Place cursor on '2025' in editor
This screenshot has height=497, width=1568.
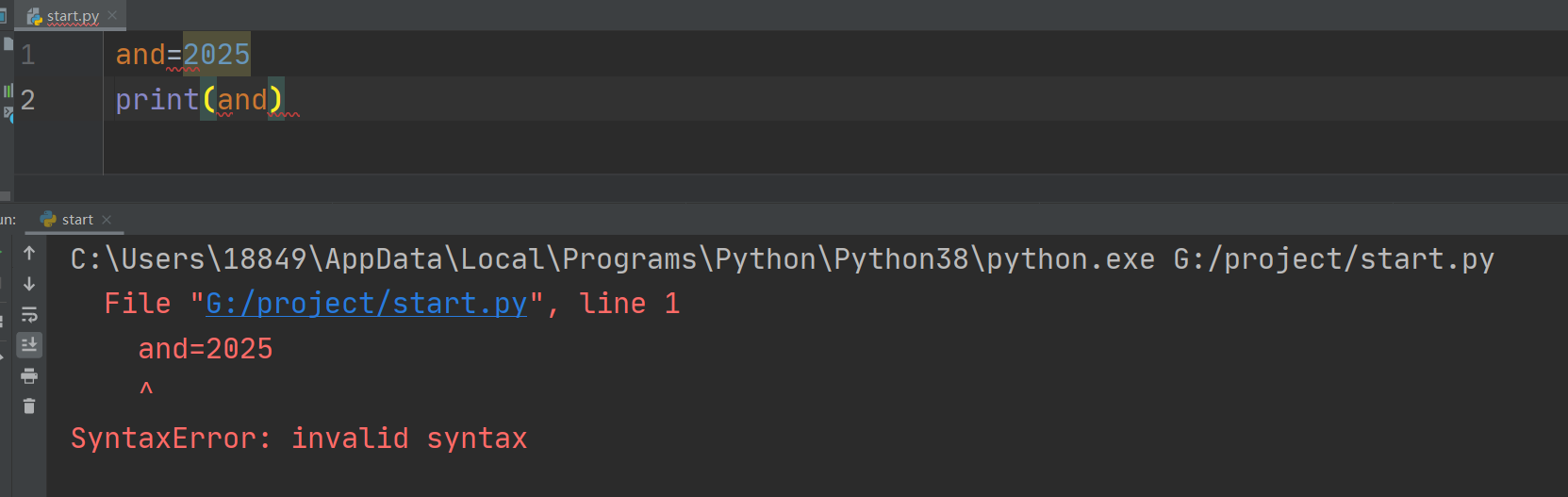pyautogui.click(x=217, y=55)
